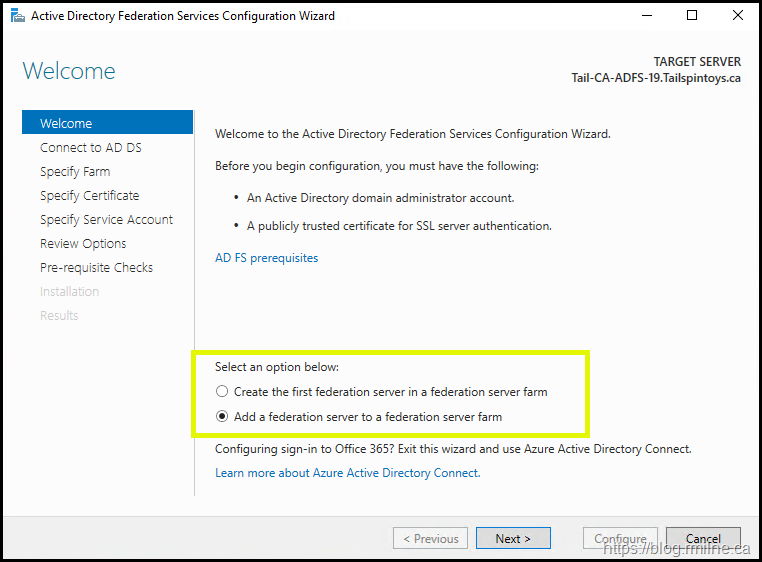This screenshot has height=562, width=762.
Task: Open the Welcome step in sidebar
Action: tap(66, 124)
